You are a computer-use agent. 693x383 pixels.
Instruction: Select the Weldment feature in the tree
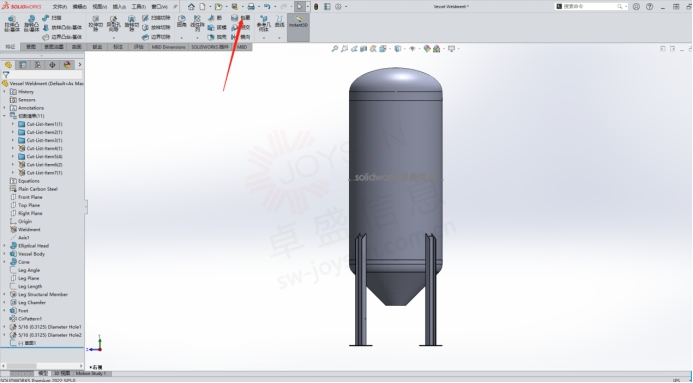coord(29,230)
